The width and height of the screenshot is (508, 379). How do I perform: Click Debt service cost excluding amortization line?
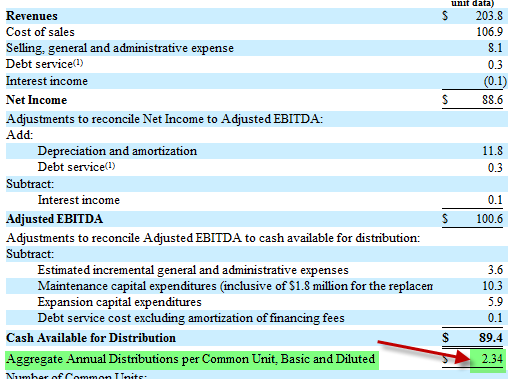click(191, 318)
